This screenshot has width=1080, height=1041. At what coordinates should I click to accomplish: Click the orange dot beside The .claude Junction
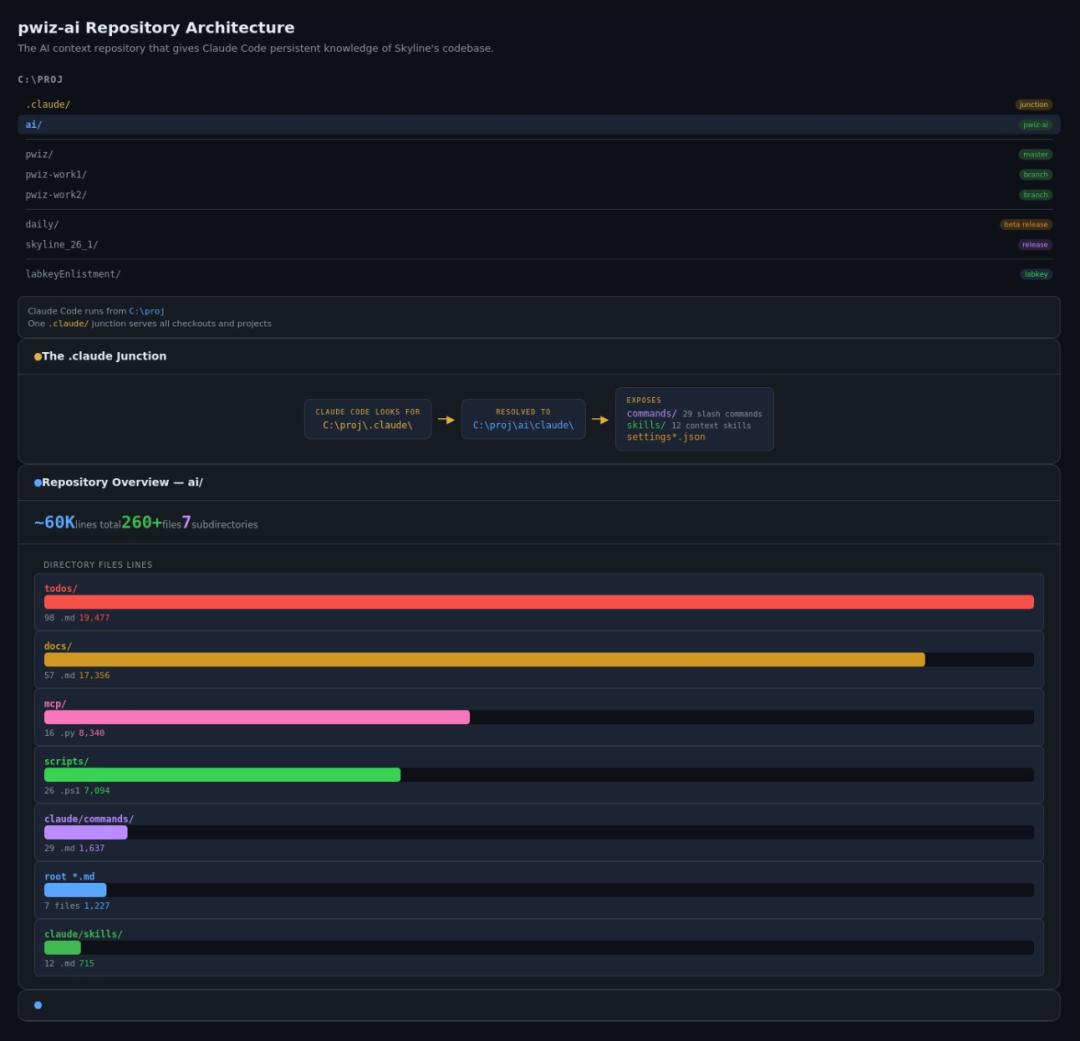[x=38, y=357]
